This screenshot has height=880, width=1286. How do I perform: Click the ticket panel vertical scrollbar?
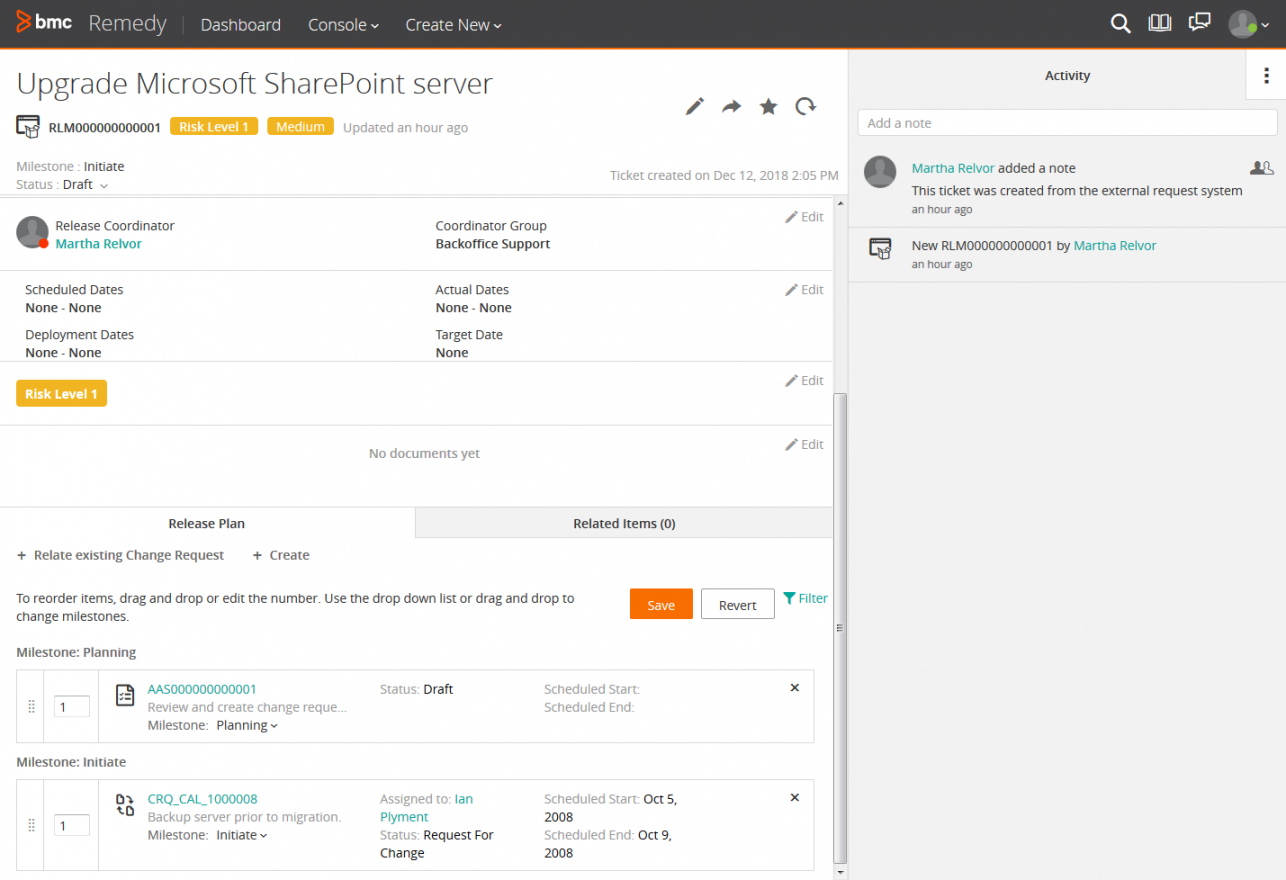coord(840,627)
